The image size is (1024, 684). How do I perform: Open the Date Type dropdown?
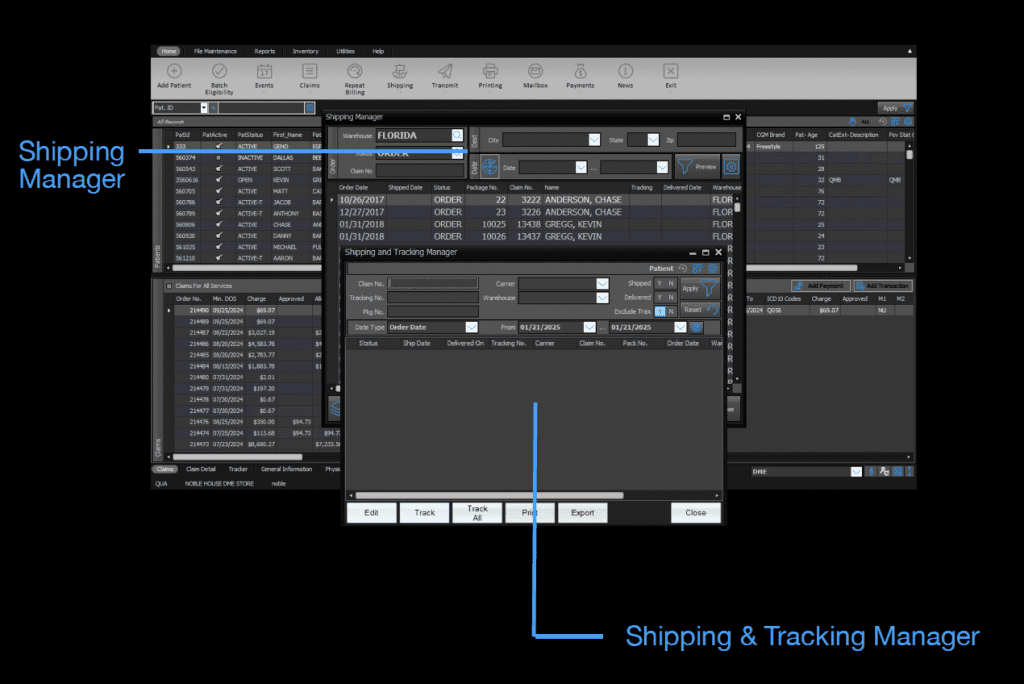tap(471, 327)
